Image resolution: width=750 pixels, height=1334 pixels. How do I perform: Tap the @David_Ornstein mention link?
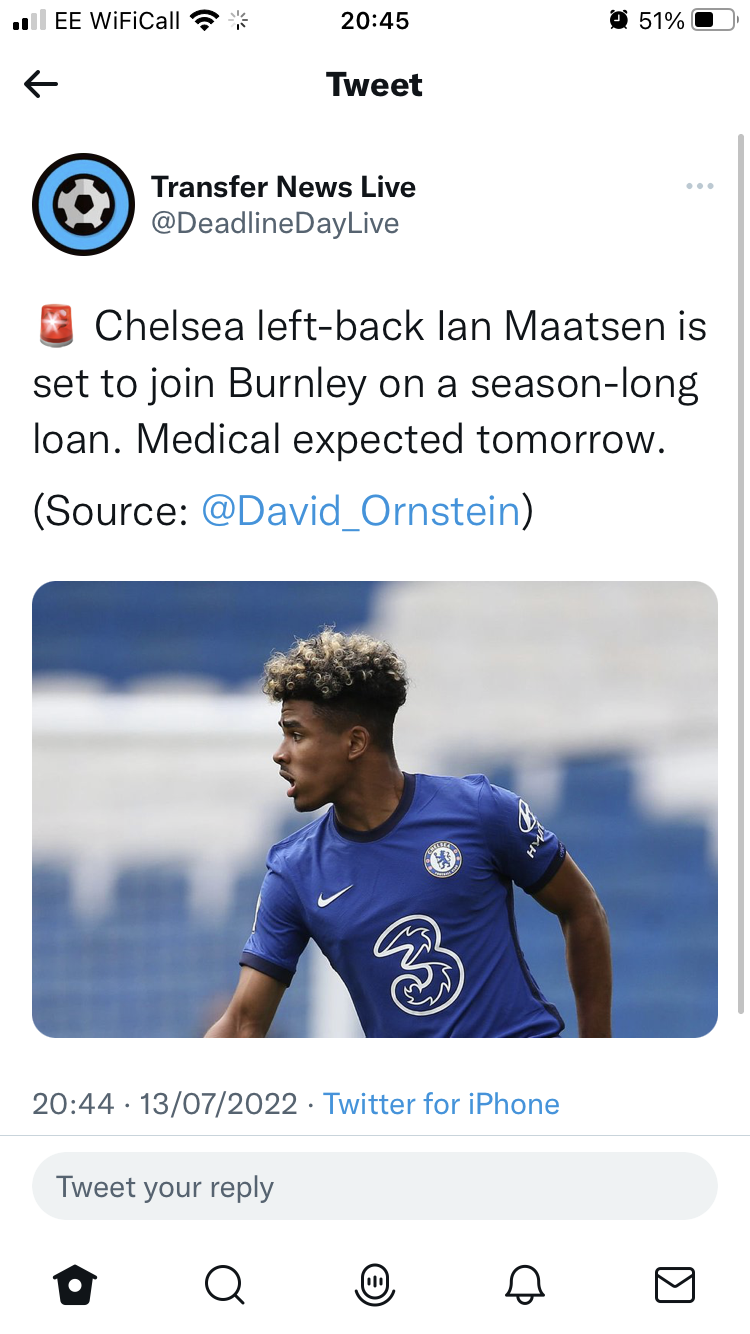pyautogui.click(x=361, y=511)
